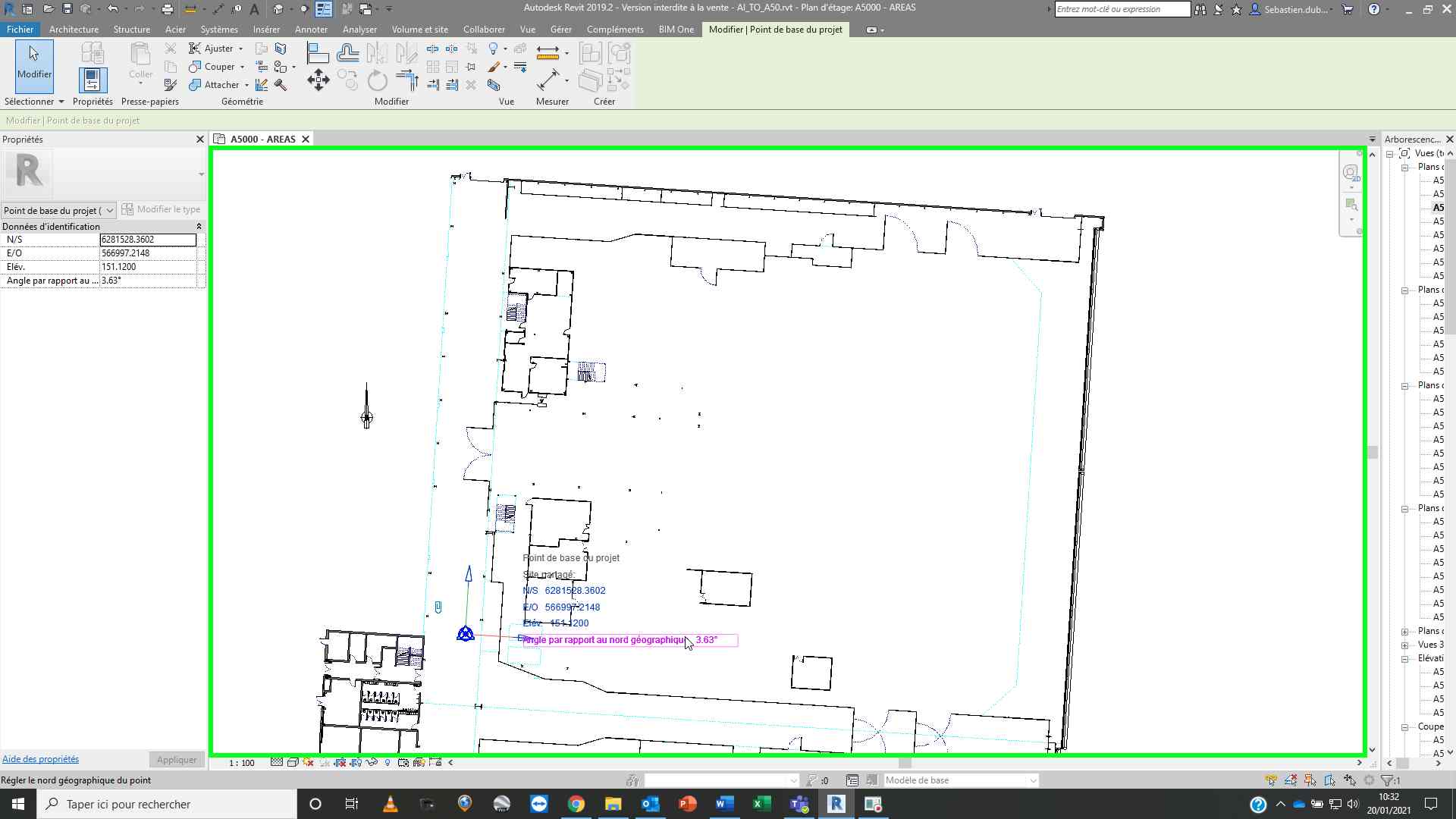Click the Undo arrow icon

point(112,9)
